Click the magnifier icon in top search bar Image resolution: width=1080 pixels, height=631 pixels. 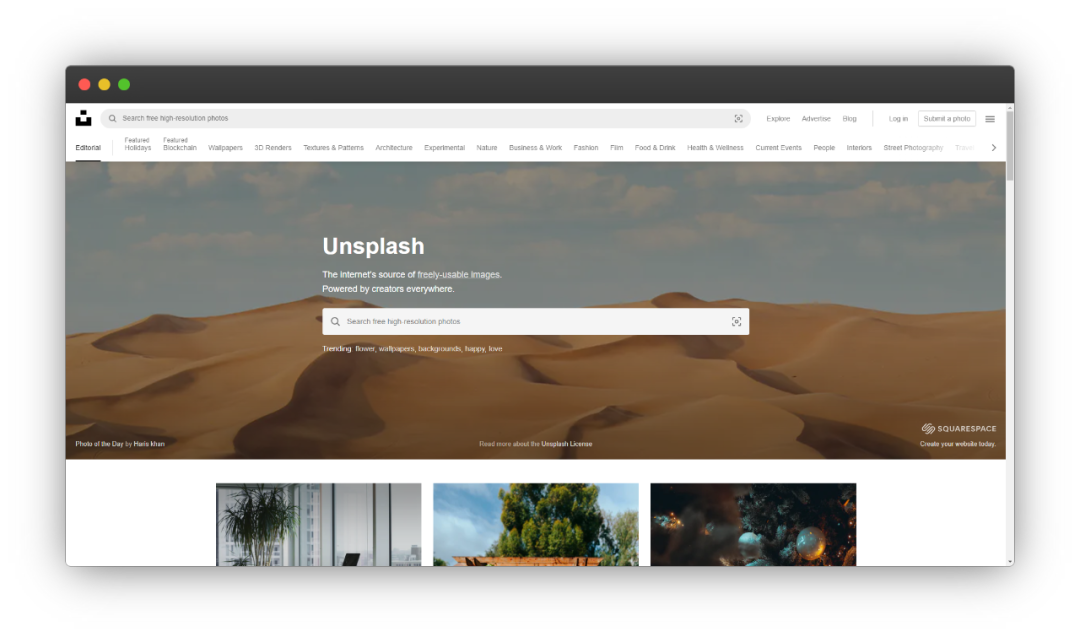point(112,118)
